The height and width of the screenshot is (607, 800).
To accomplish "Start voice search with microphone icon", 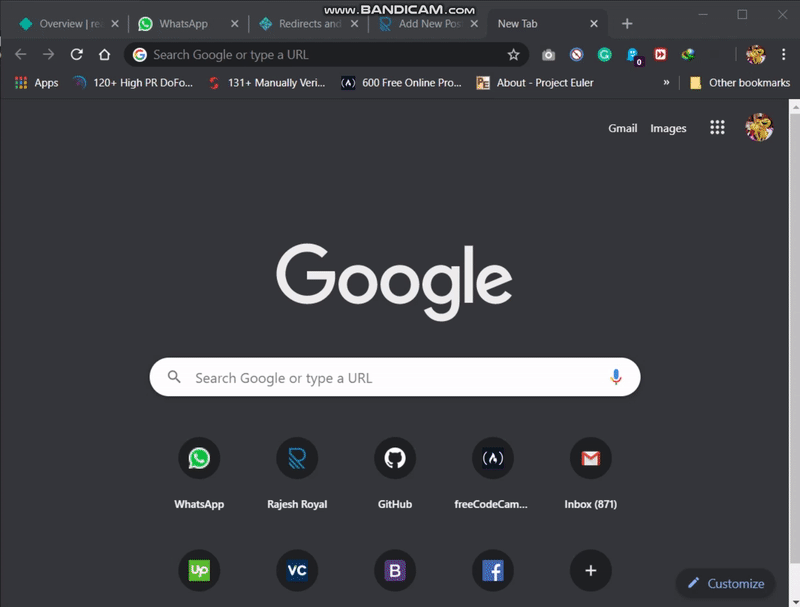I will coord(616,377).
